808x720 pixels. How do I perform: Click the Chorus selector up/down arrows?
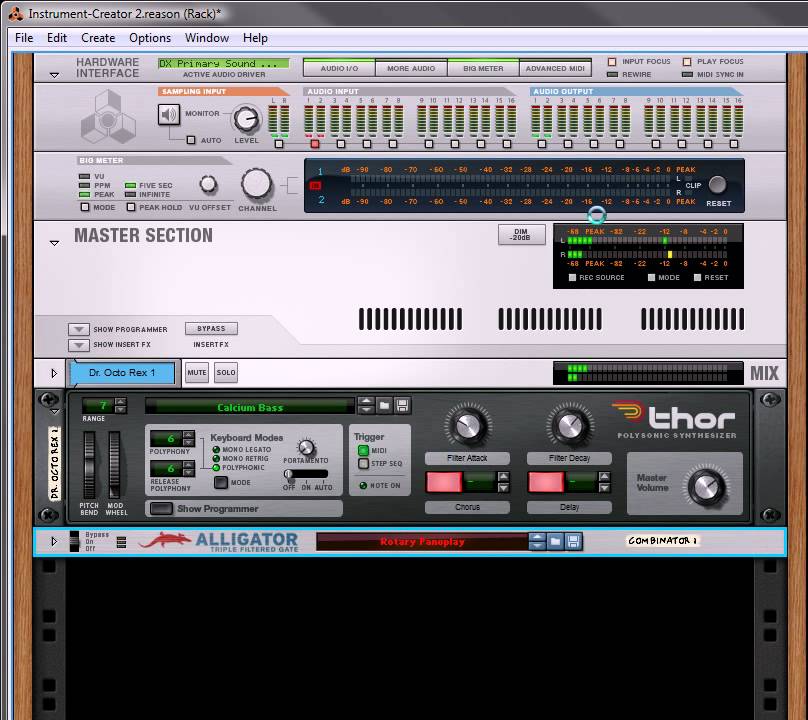coord(503,482)
